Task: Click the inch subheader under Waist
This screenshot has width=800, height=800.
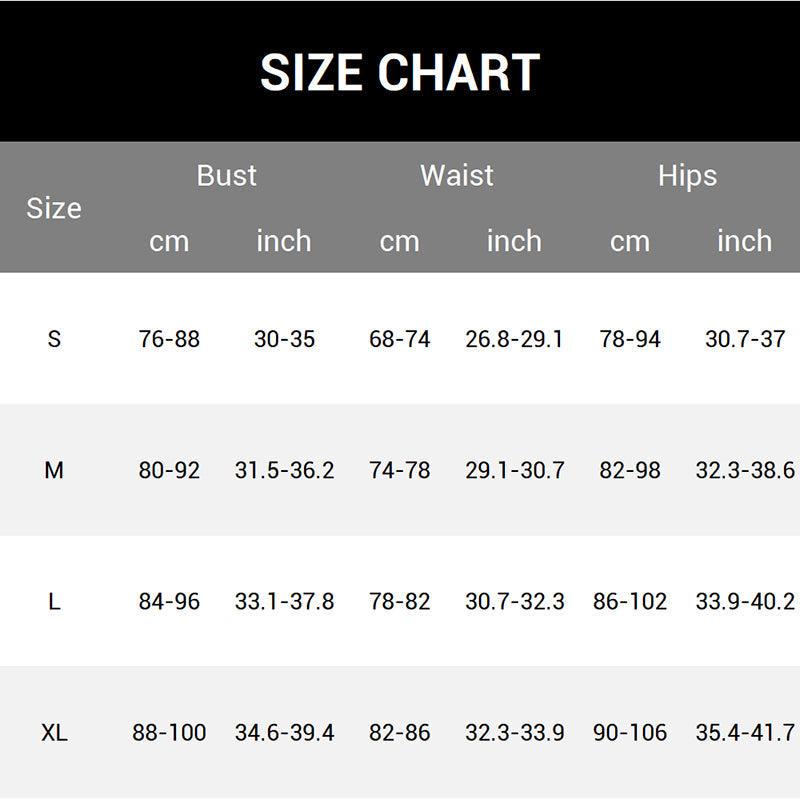Action: click(514, 241)
